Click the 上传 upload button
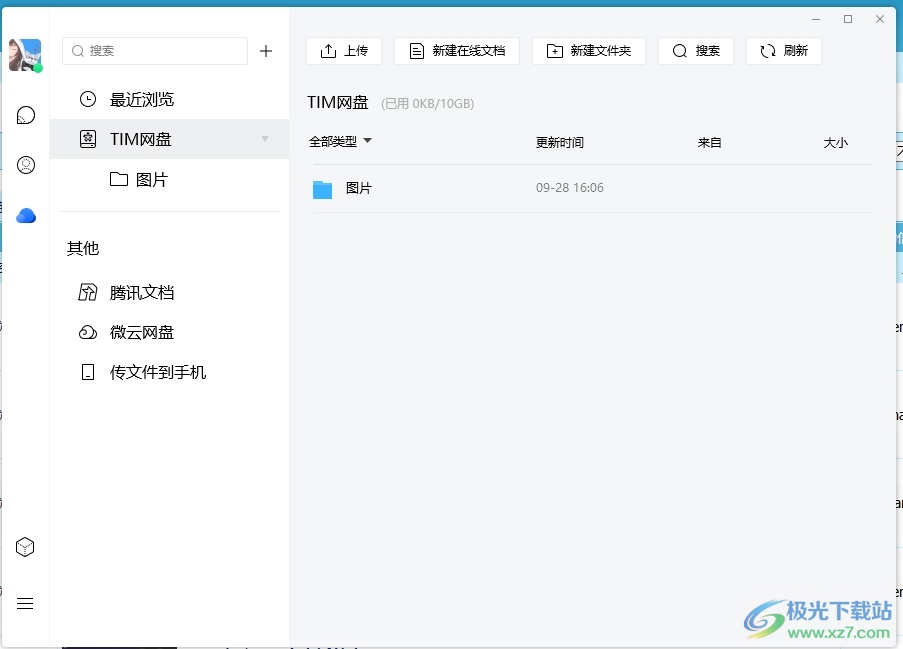Image resolution: width=903 pixels, height=649 pixels. click(x=344, y=51)
